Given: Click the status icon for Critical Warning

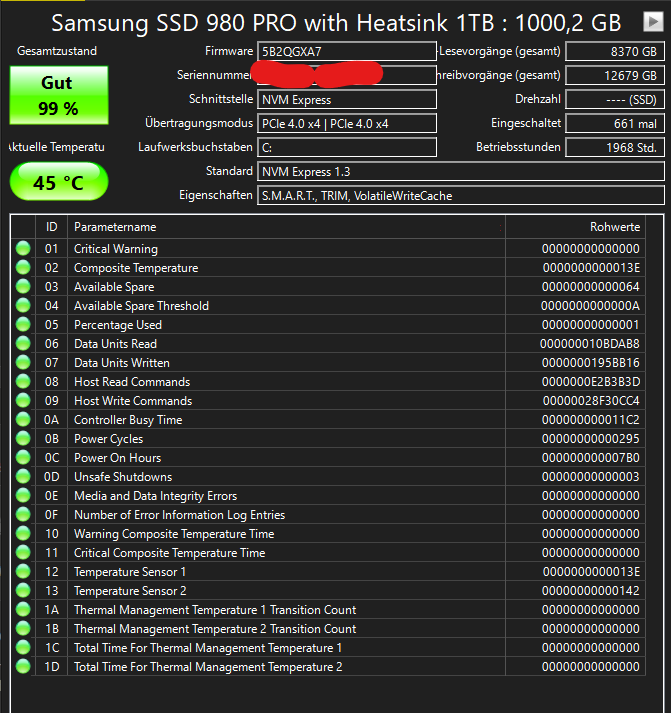Looking at the screenshot, I should point(23,248).
